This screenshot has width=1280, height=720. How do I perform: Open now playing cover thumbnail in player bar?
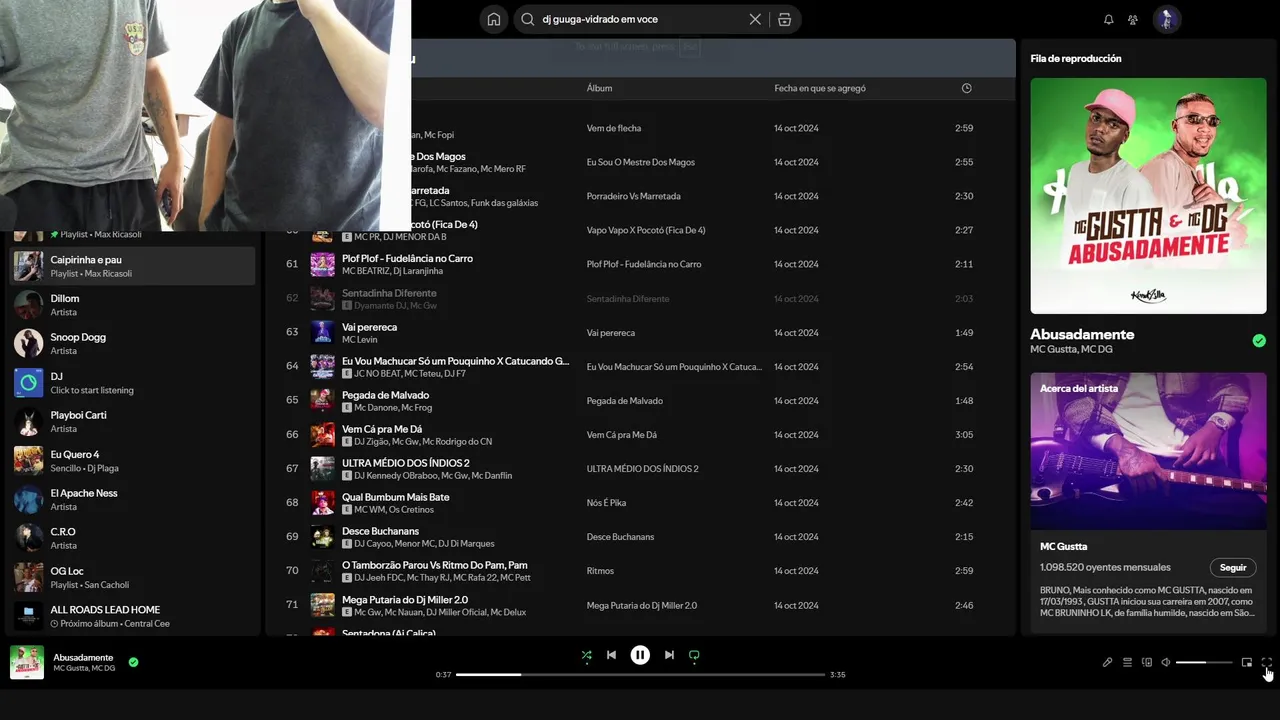[27, 662]
